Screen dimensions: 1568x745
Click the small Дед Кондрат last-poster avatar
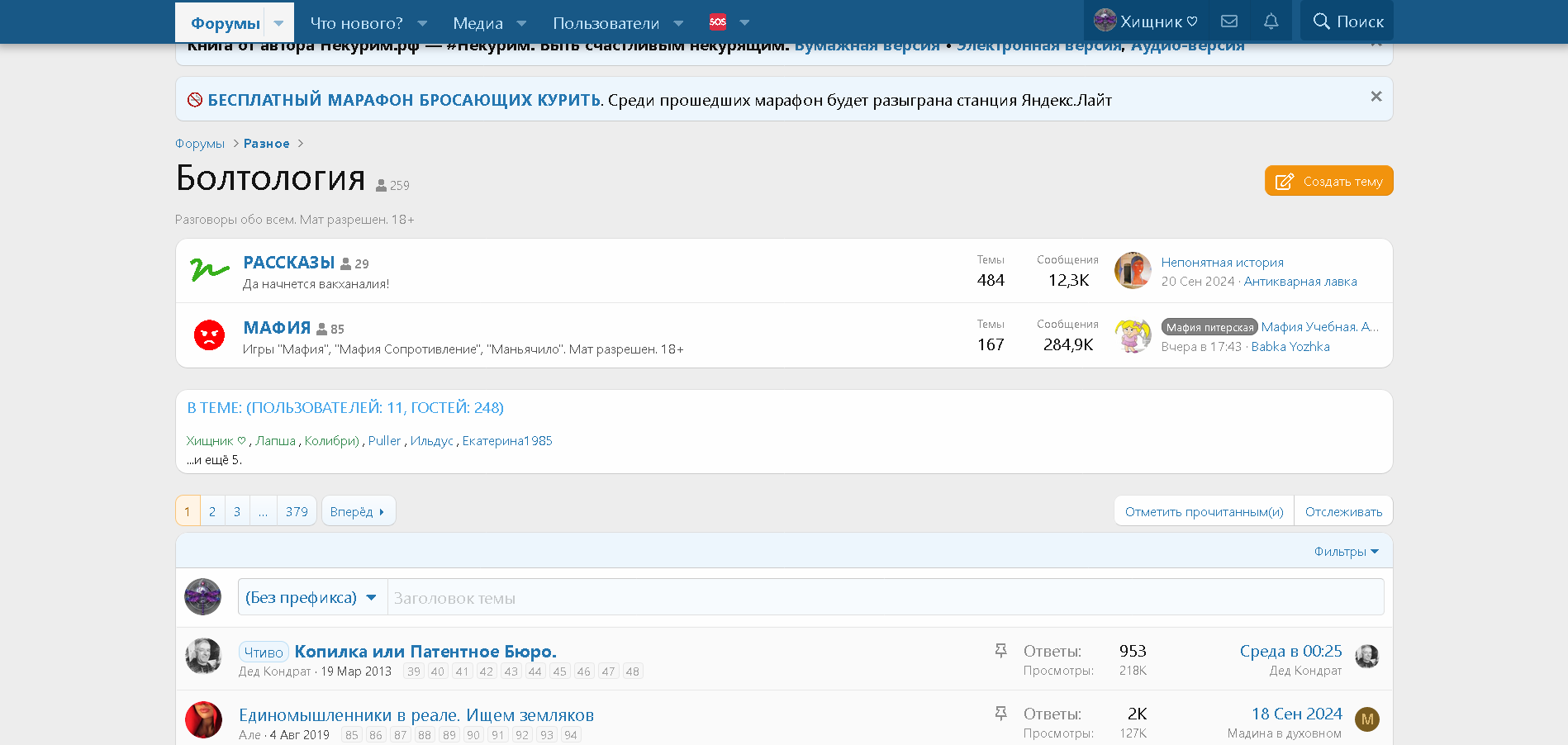pyautogui.click(x=1367, y=657)
